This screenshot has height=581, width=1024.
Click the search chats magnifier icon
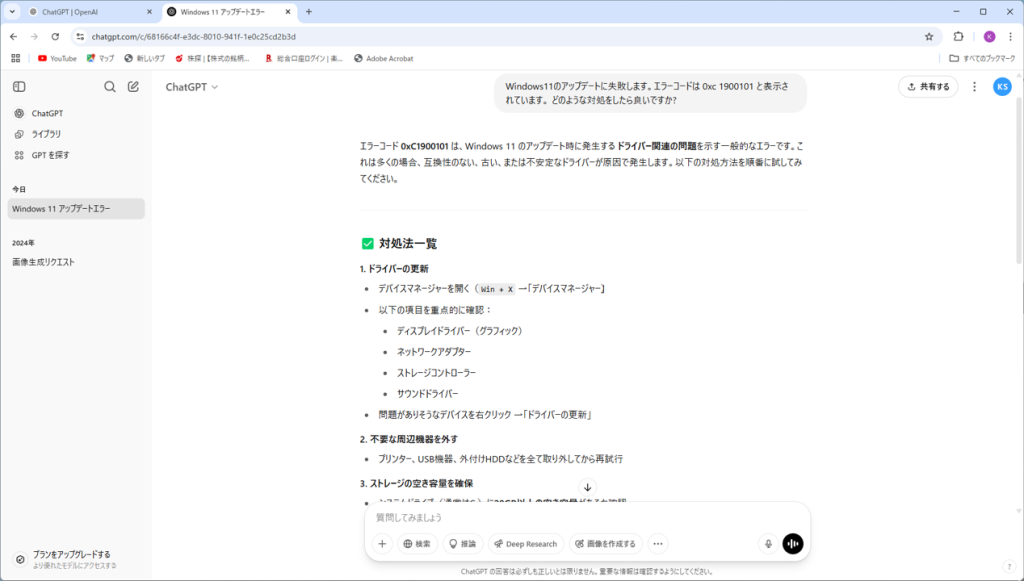point(110,87)
